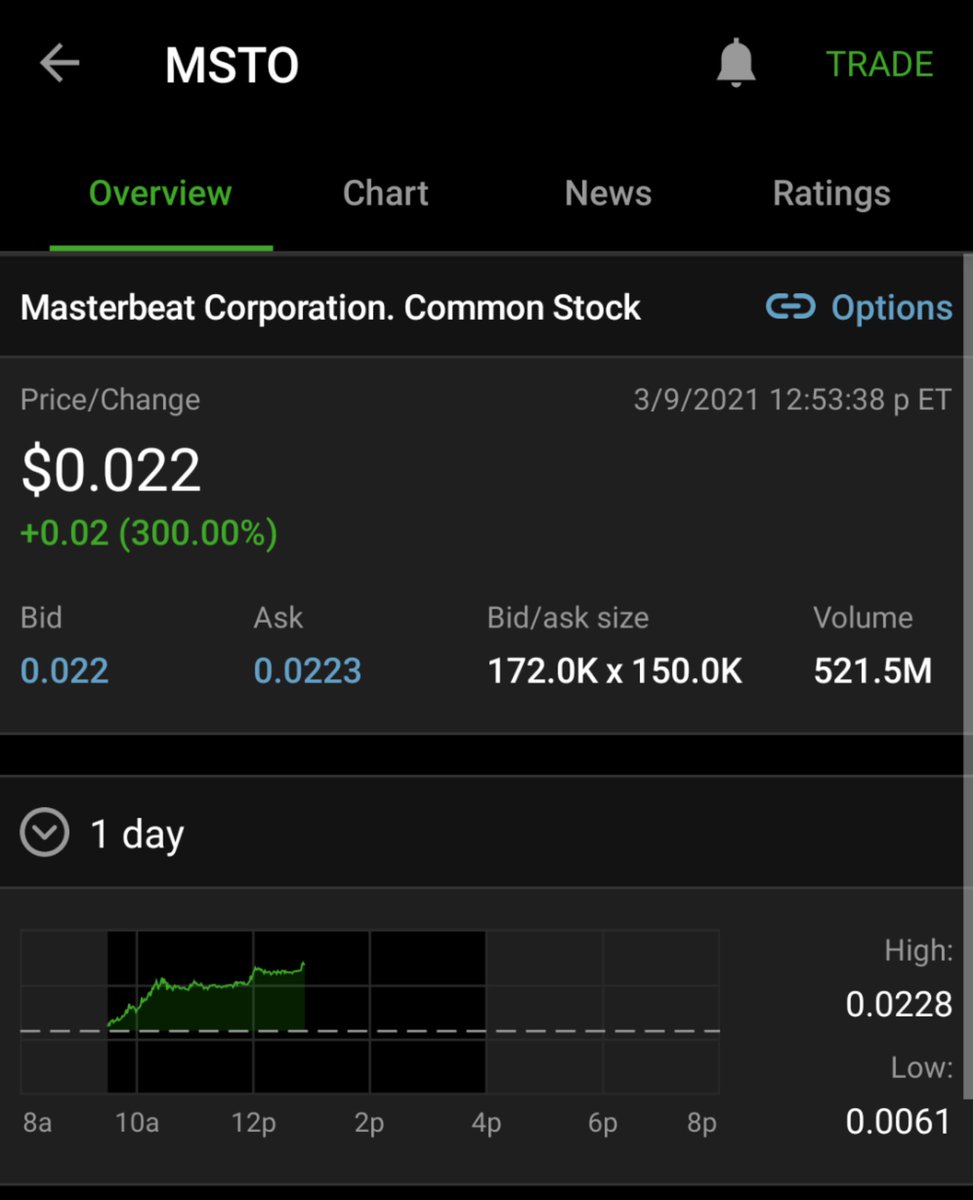Expand the 1 day range dropdown arrow
The height and width of the screenshot is (1200, 973).
(x=45, y=832)
